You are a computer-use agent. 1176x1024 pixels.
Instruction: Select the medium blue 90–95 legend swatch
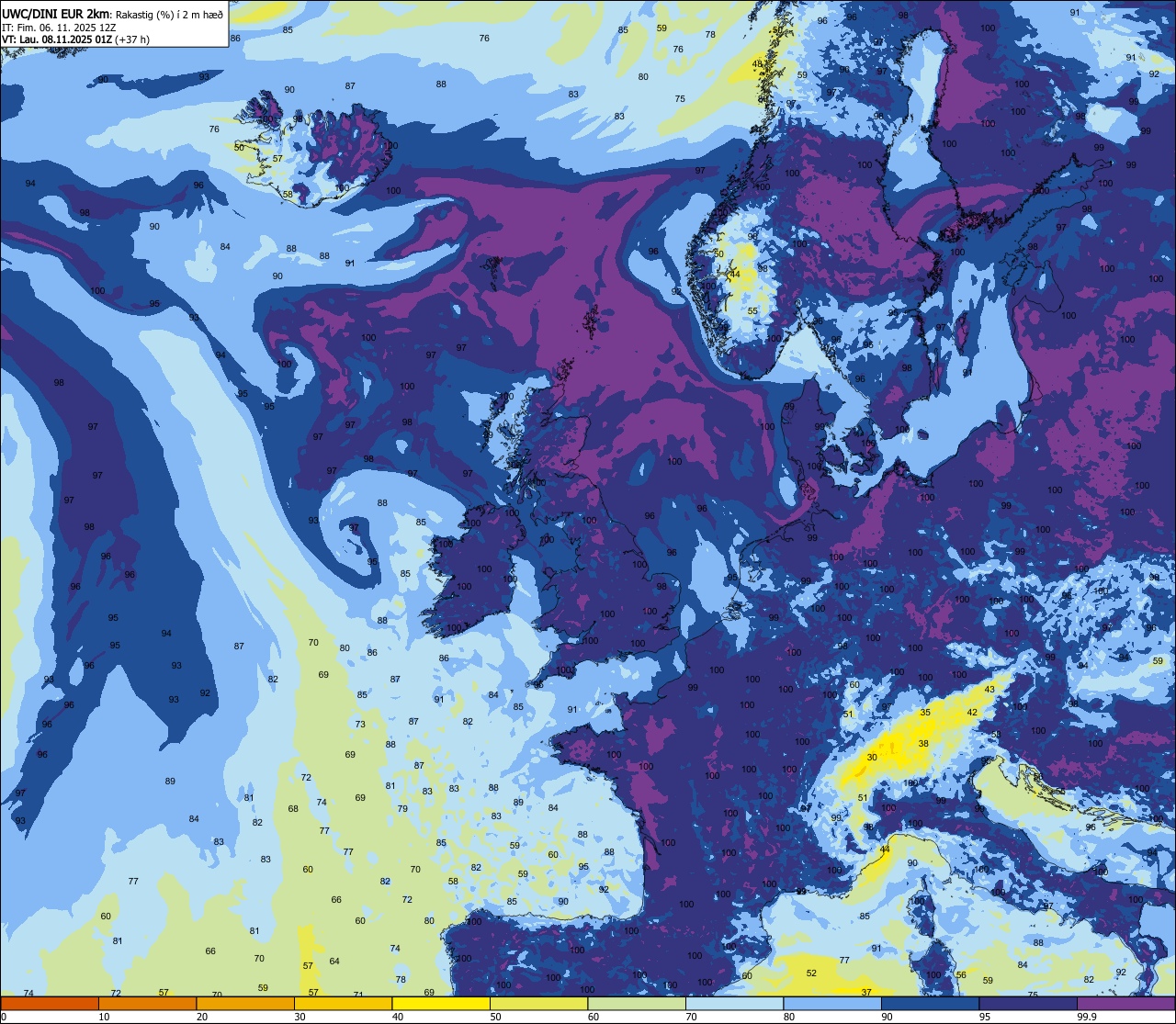click(930, 1003)
